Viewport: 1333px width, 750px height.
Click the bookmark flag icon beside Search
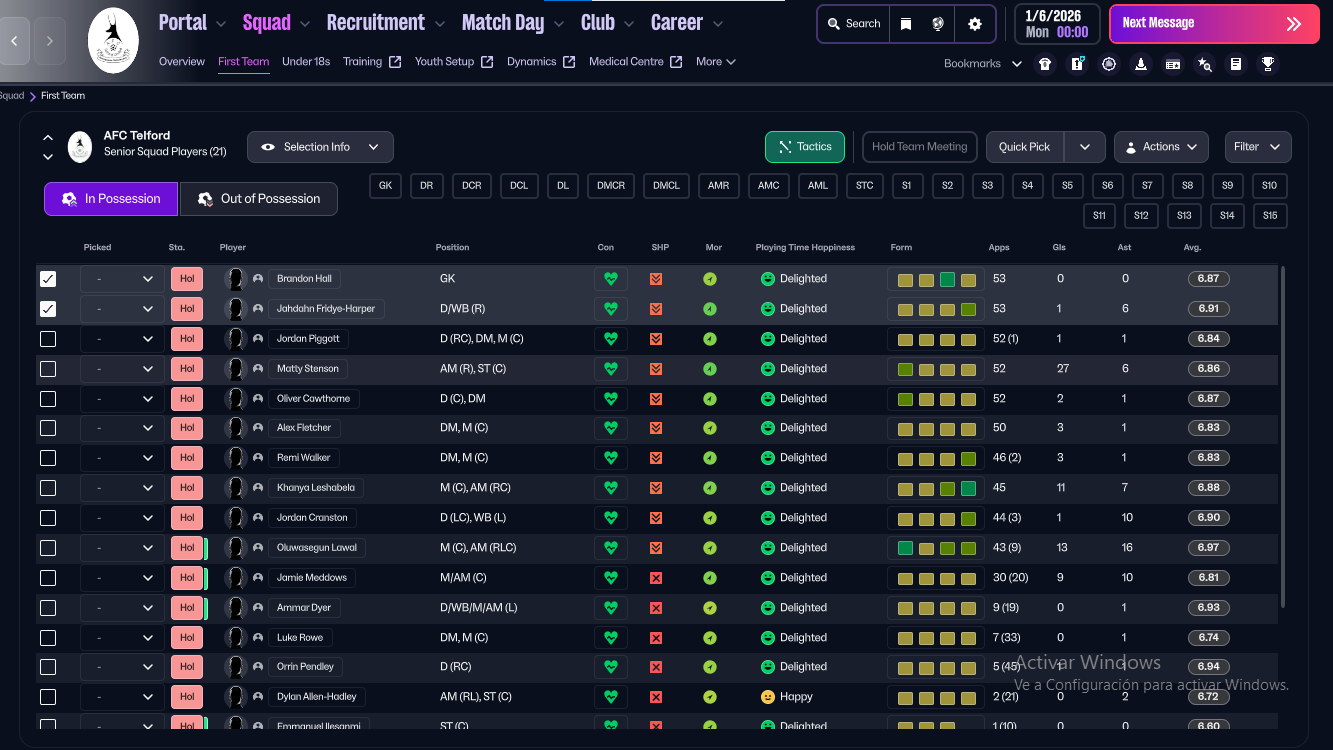point(906,24)
